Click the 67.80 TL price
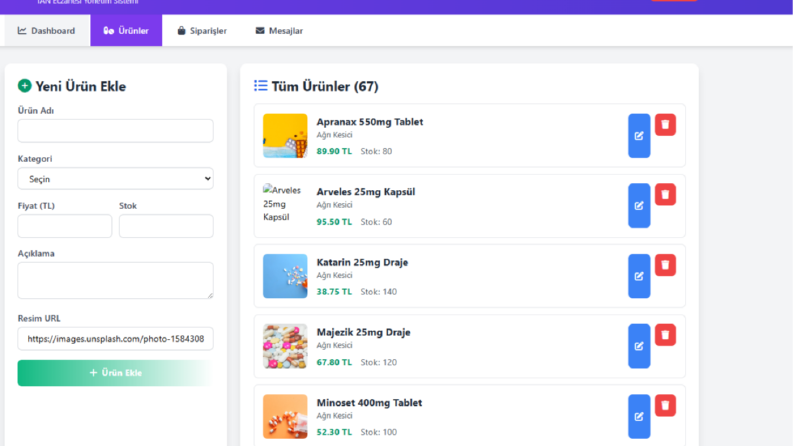793x446 pixels. point(334,362)
